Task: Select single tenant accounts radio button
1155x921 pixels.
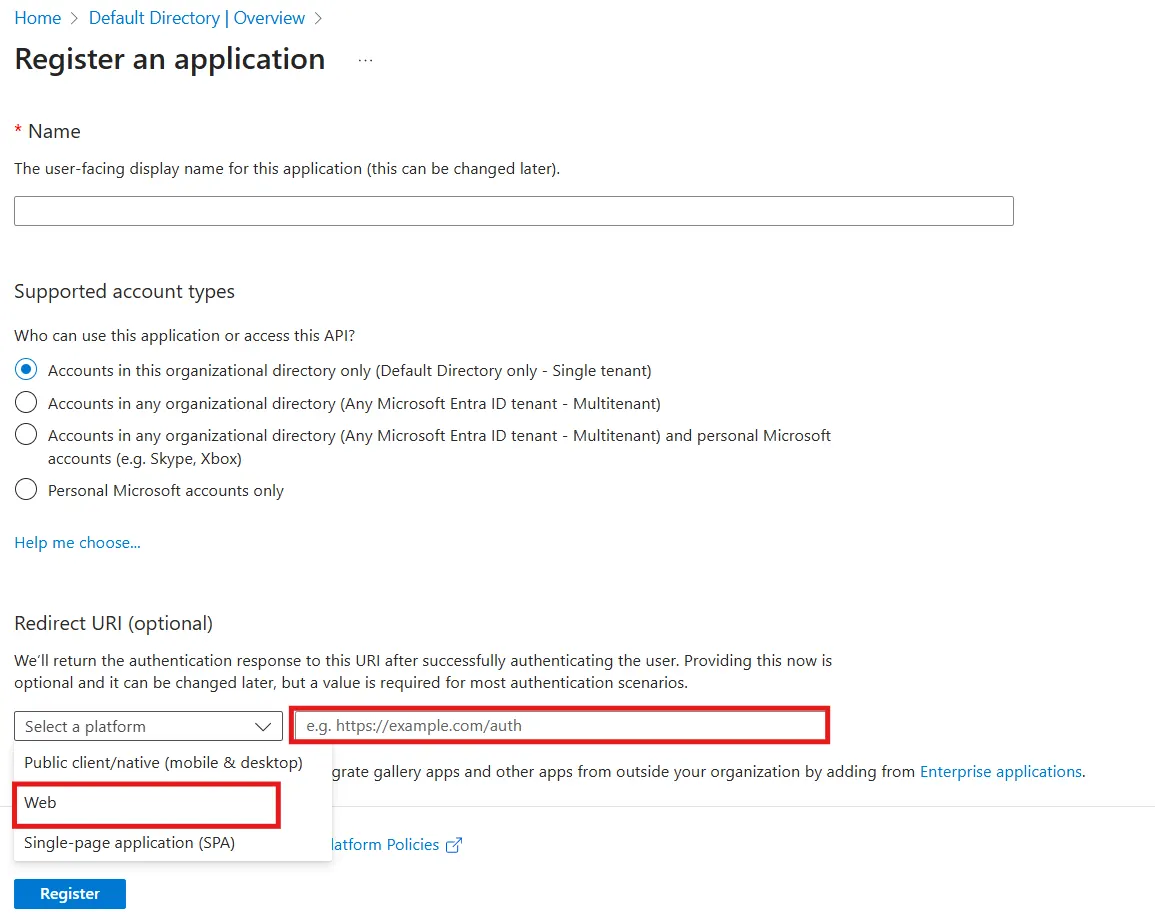Action: pos(25,369)
